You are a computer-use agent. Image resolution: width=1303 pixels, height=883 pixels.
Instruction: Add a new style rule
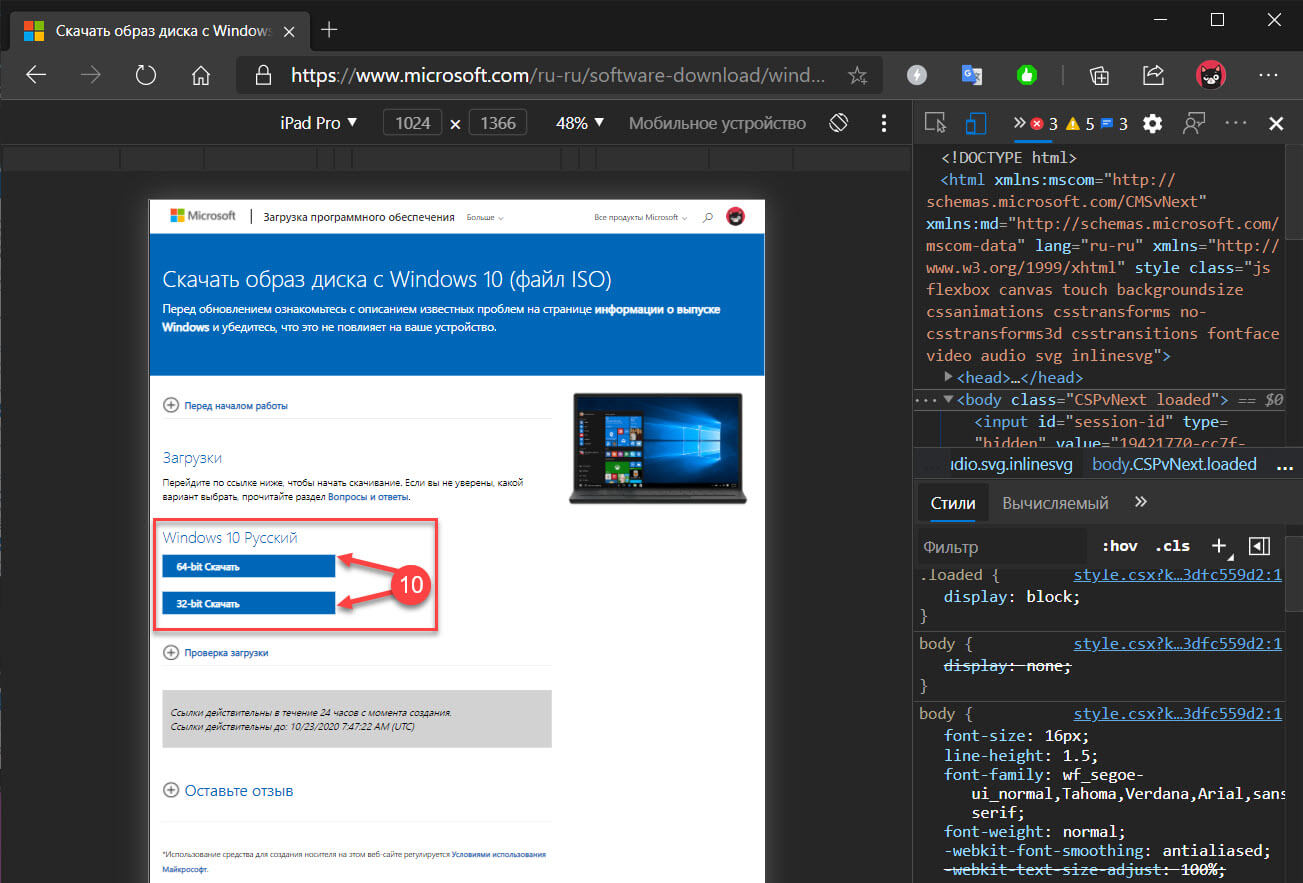click(x=1218, y=546)
